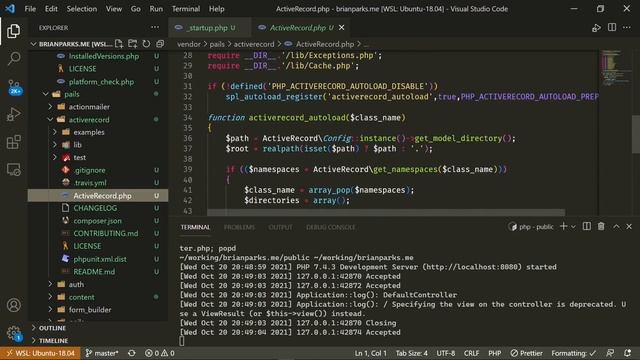The height and width of the screenshot is (360, 640).
Task: Open the Manage gear icon
Action: (13, 333)
